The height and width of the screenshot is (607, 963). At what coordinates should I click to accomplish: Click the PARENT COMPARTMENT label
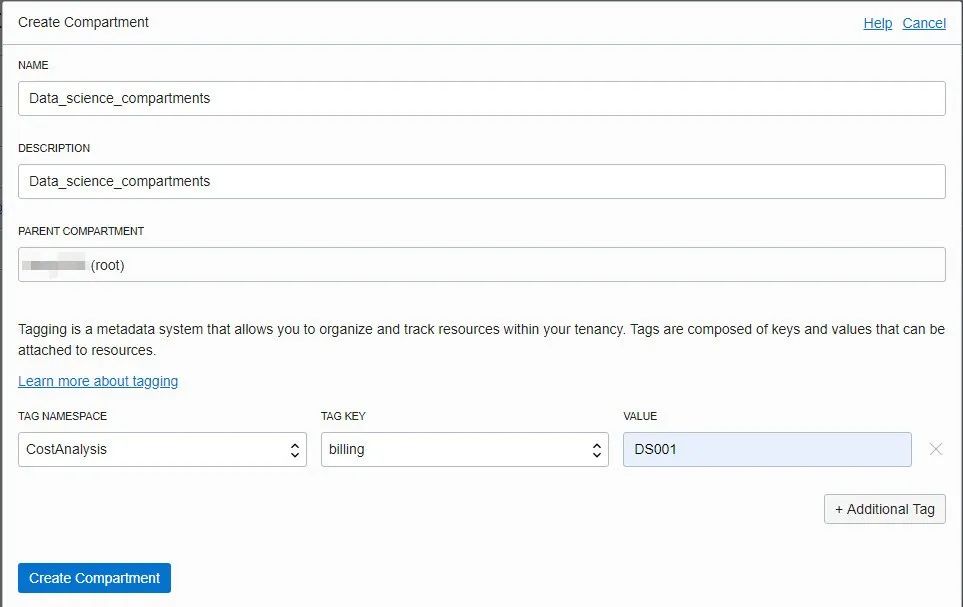[x=81, y=231]
